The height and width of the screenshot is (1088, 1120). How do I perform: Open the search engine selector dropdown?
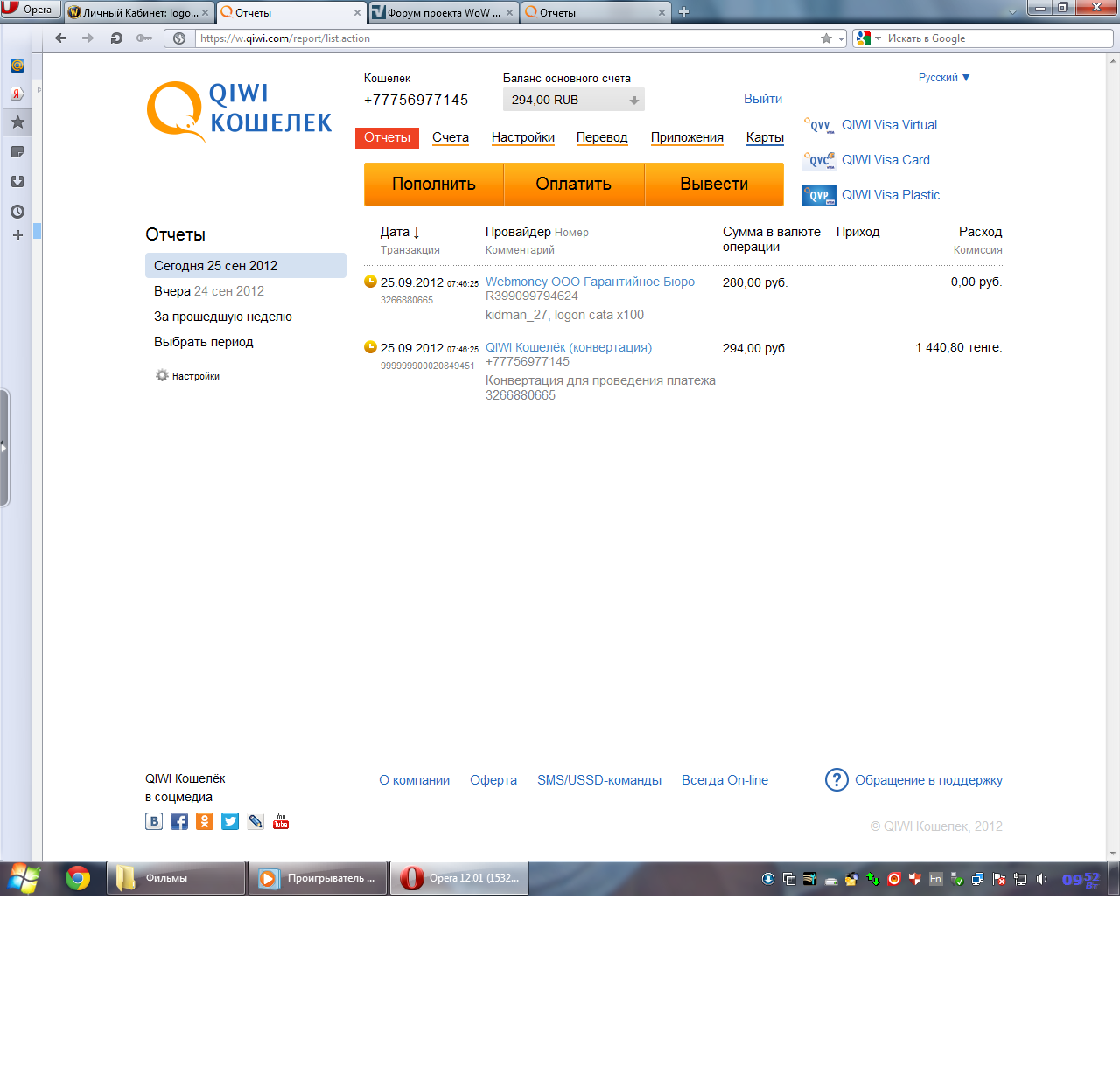(x=878, y=38)
